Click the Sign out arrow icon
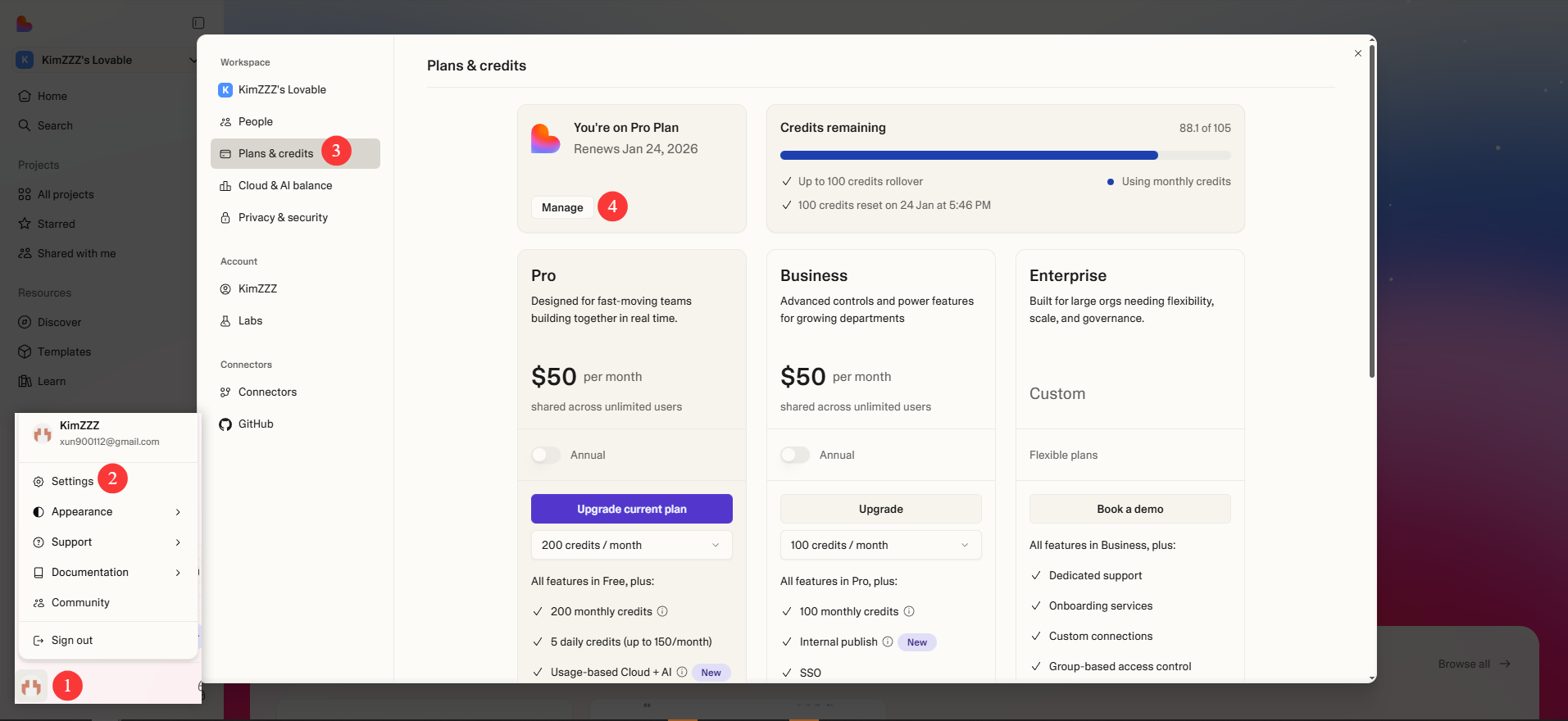Viewport: 1568px width, 721px height. [39, 640]
